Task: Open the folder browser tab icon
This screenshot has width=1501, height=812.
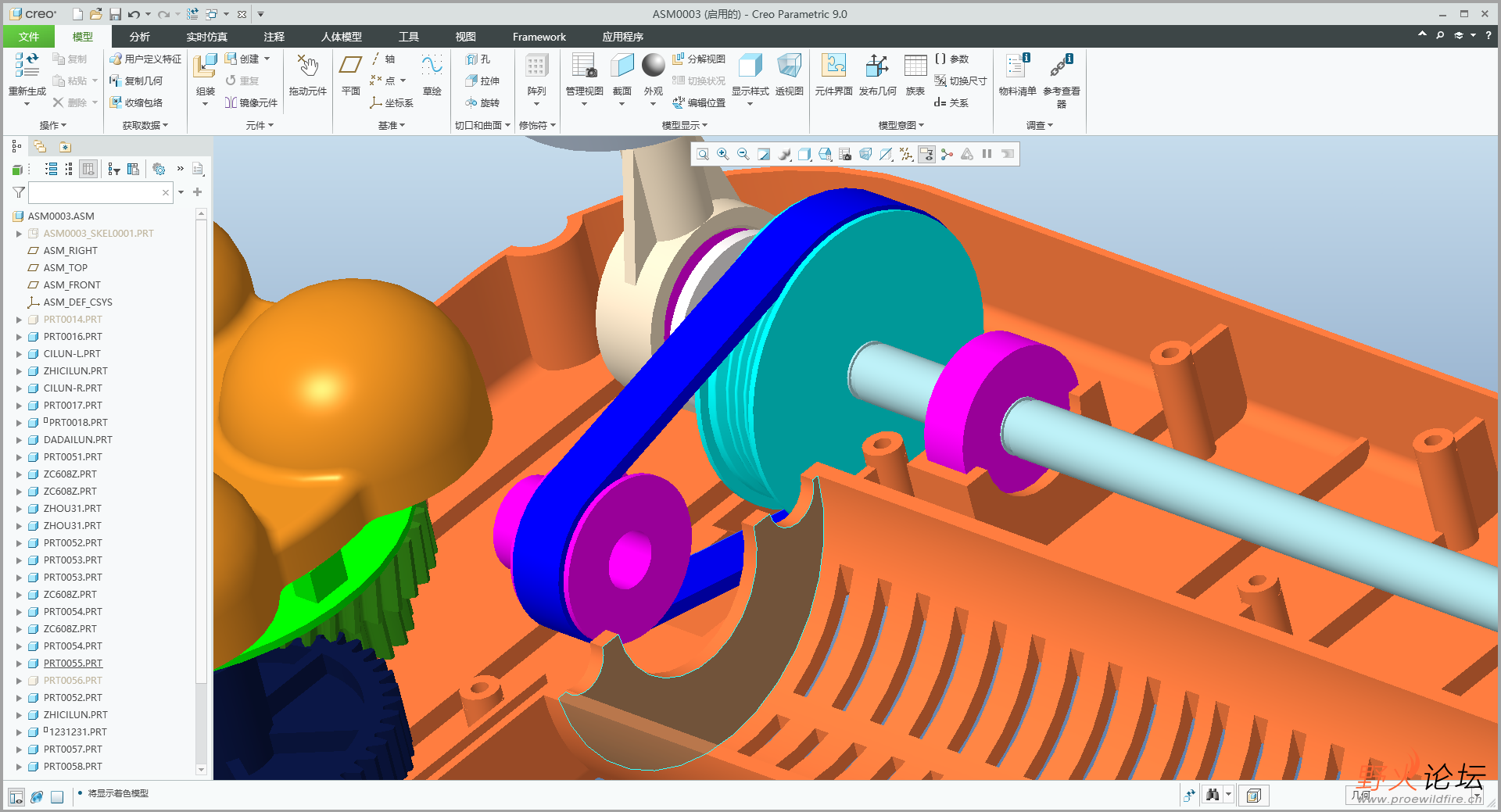Action: [40, 146]
